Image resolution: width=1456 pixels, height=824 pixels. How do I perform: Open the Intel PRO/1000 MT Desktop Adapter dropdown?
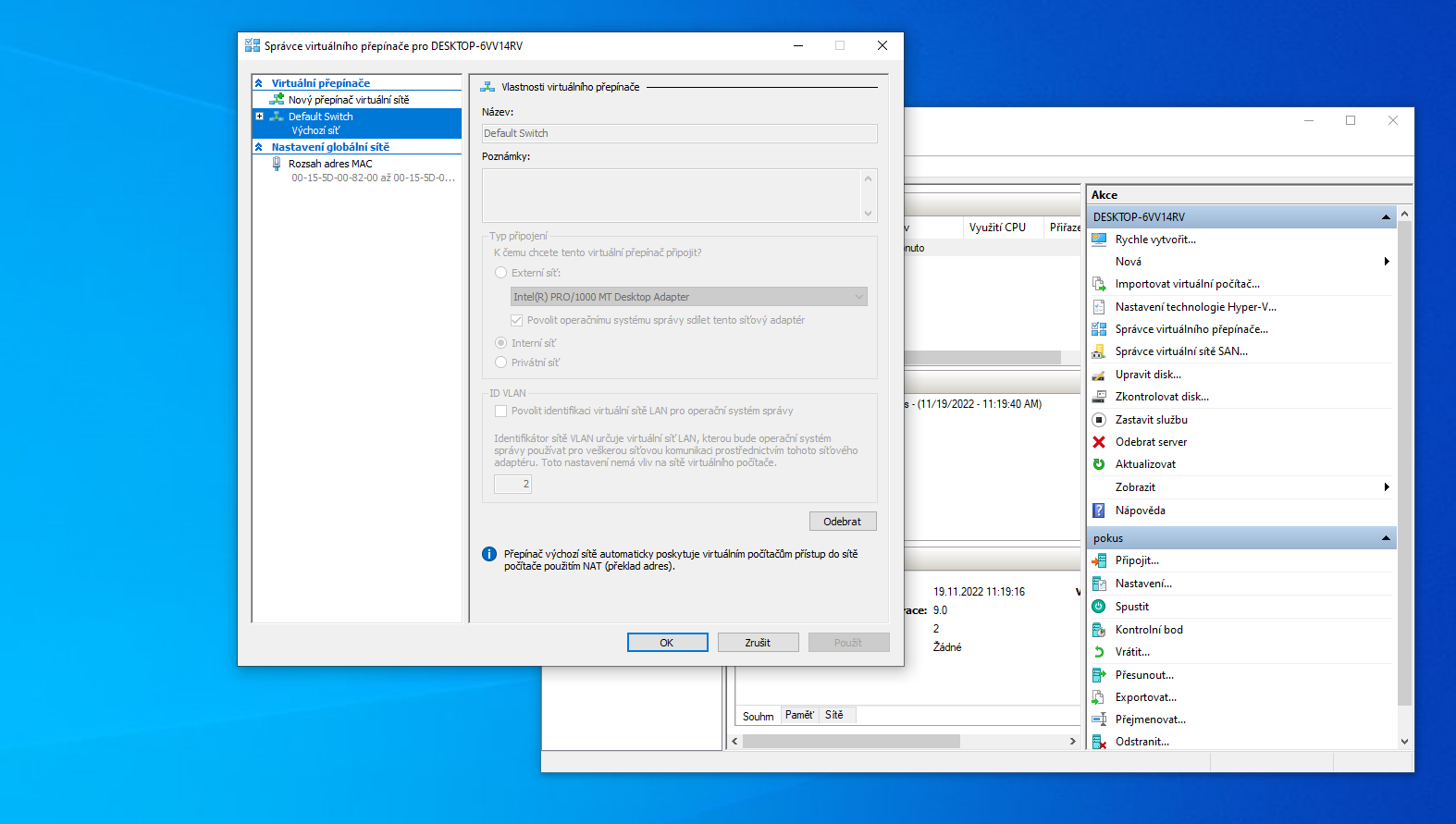[689, 297]
